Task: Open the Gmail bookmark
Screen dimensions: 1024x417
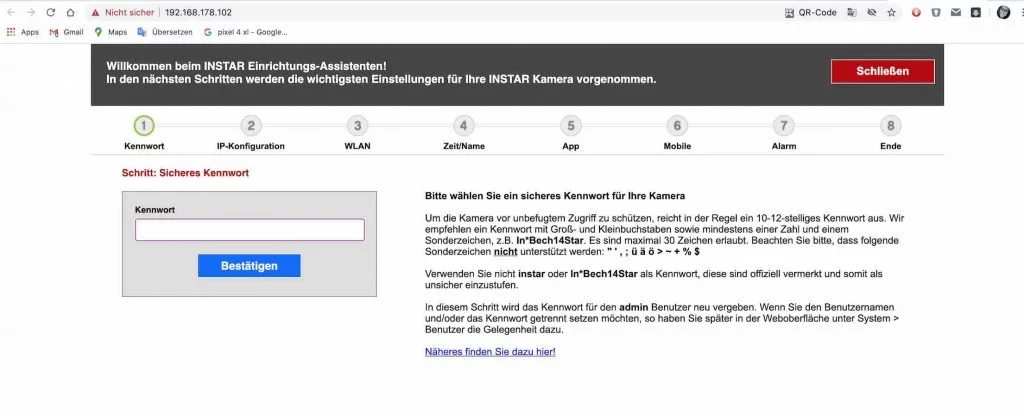Action: point(66,32)
